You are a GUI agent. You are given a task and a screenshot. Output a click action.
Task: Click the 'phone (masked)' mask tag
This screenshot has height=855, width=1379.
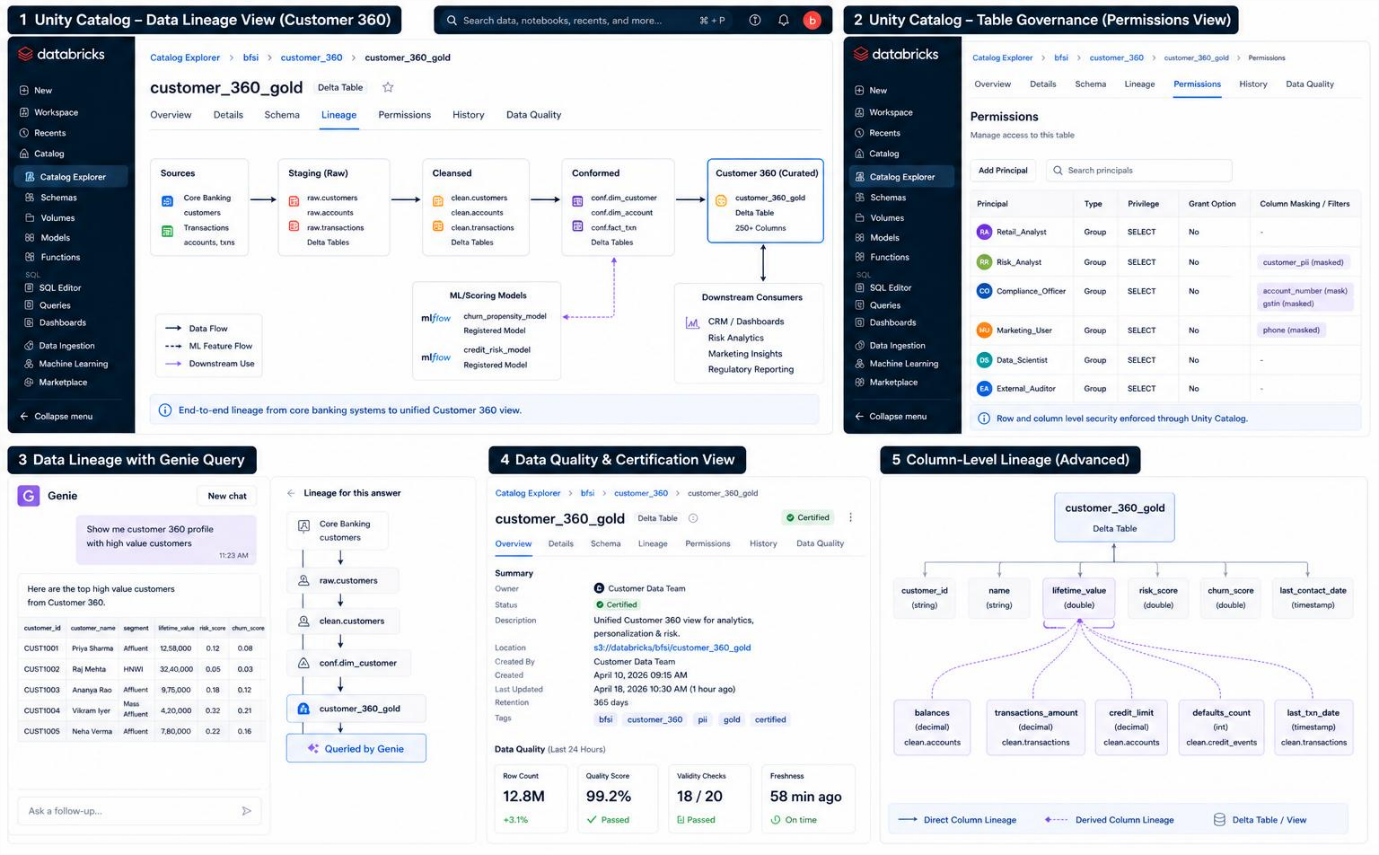1292,330
